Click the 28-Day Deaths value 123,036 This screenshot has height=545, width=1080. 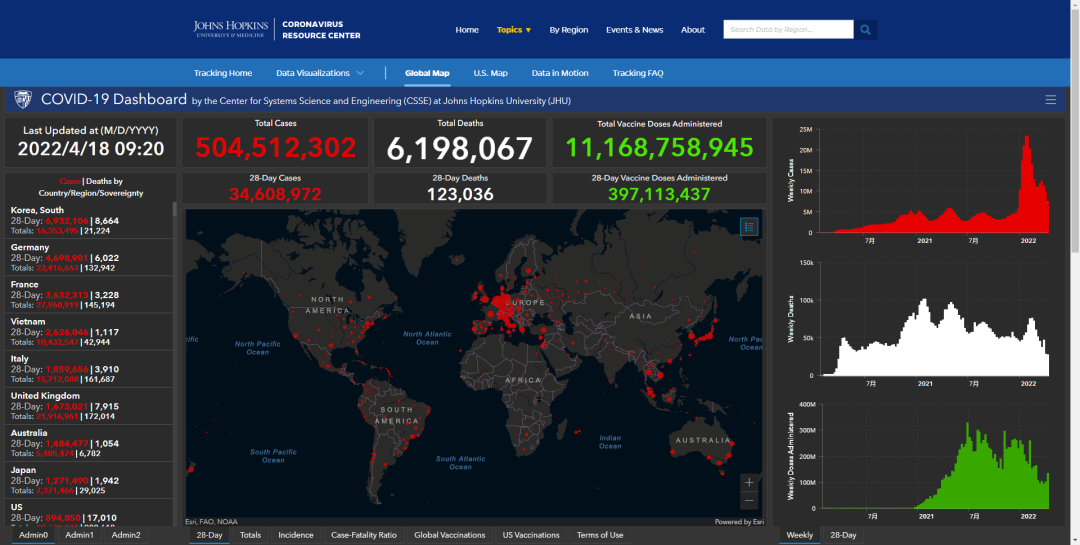pos(460,194)
